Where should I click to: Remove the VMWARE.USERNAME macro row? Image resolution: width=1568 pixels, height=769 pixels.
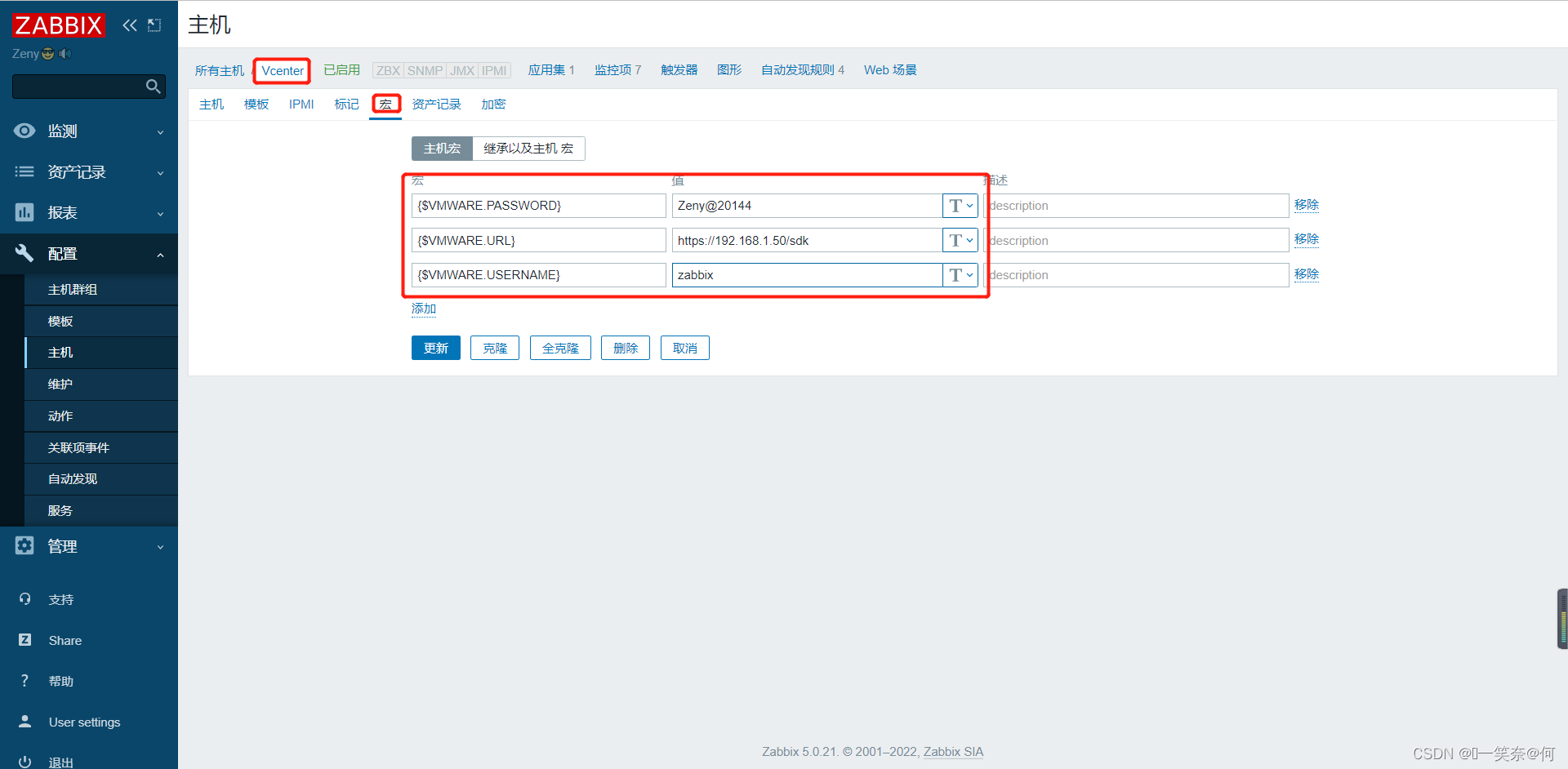(1307, 274)
